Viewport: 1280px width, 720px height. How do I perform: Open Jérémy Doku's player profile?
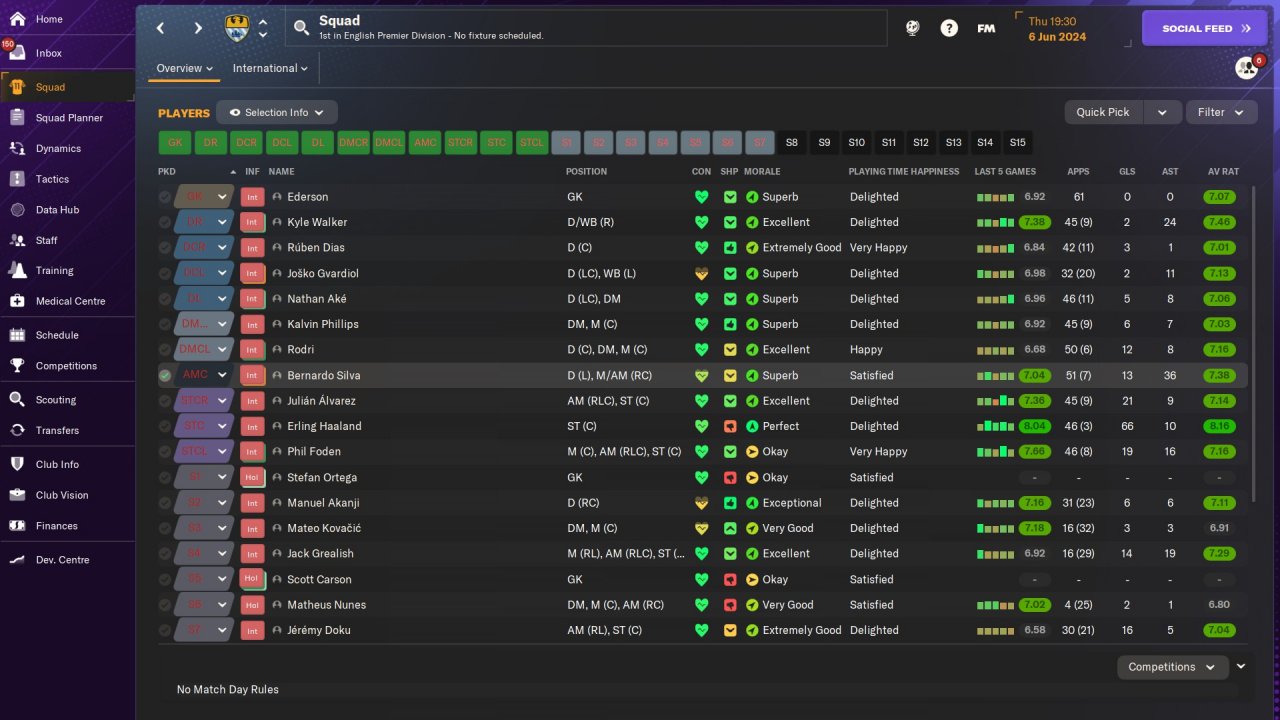319,630
